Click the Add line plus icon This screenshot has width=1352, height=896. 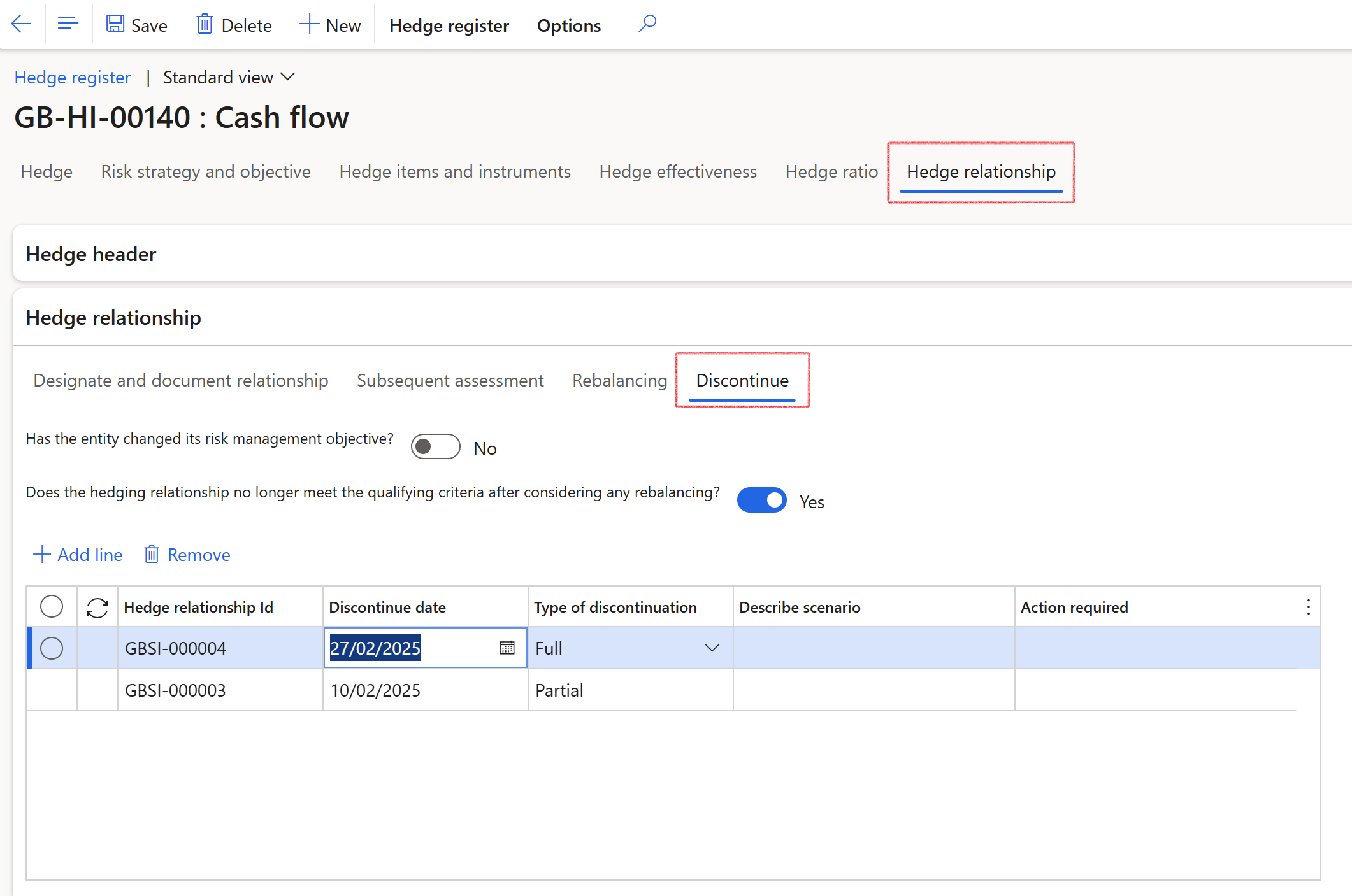click(41, 555)
